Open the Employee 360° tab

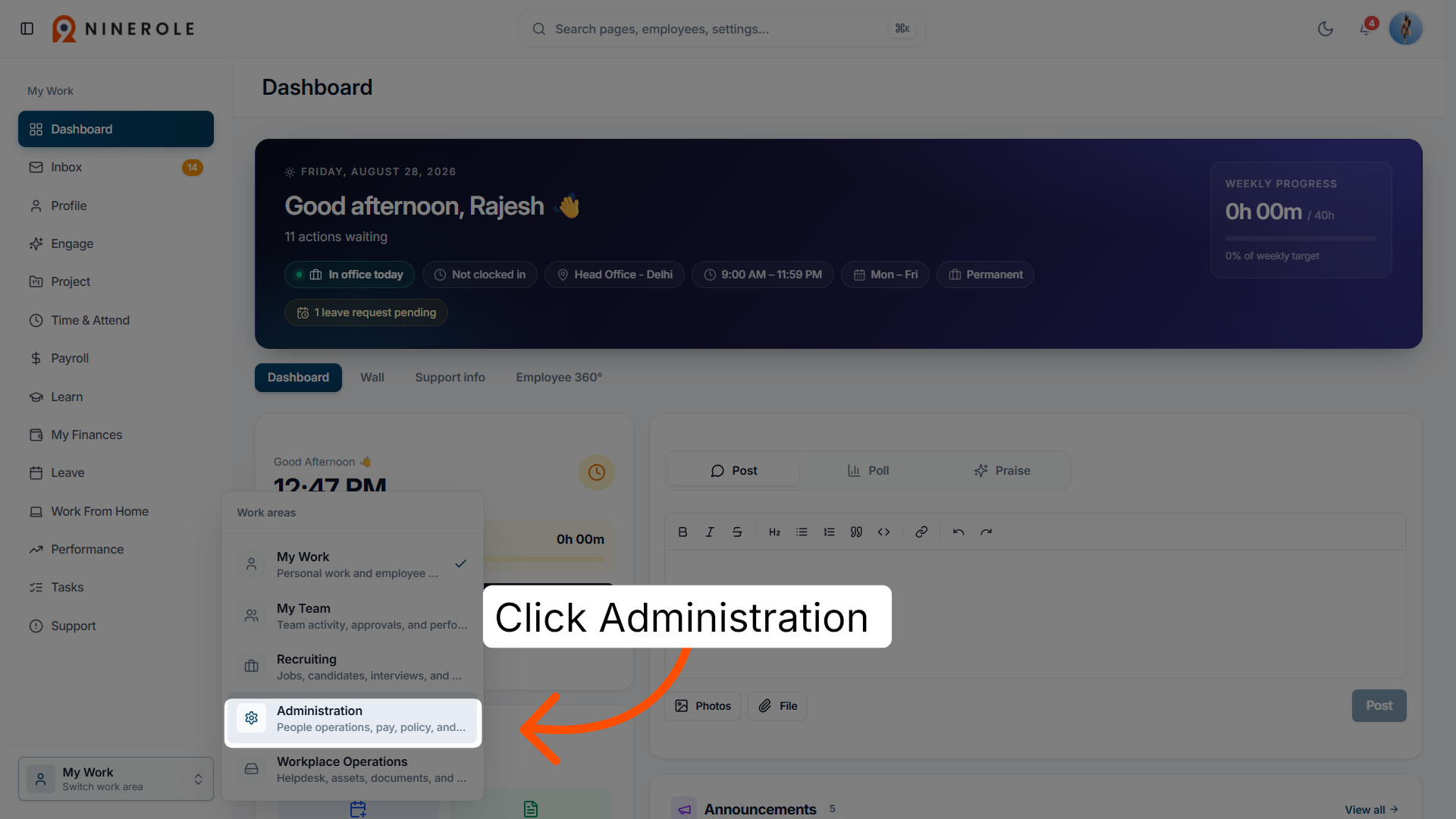pos(559,378)
